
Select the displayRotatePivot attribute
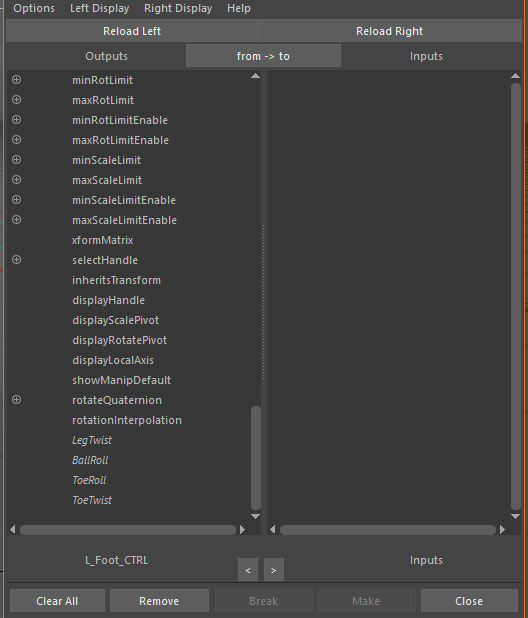(119, 340)
